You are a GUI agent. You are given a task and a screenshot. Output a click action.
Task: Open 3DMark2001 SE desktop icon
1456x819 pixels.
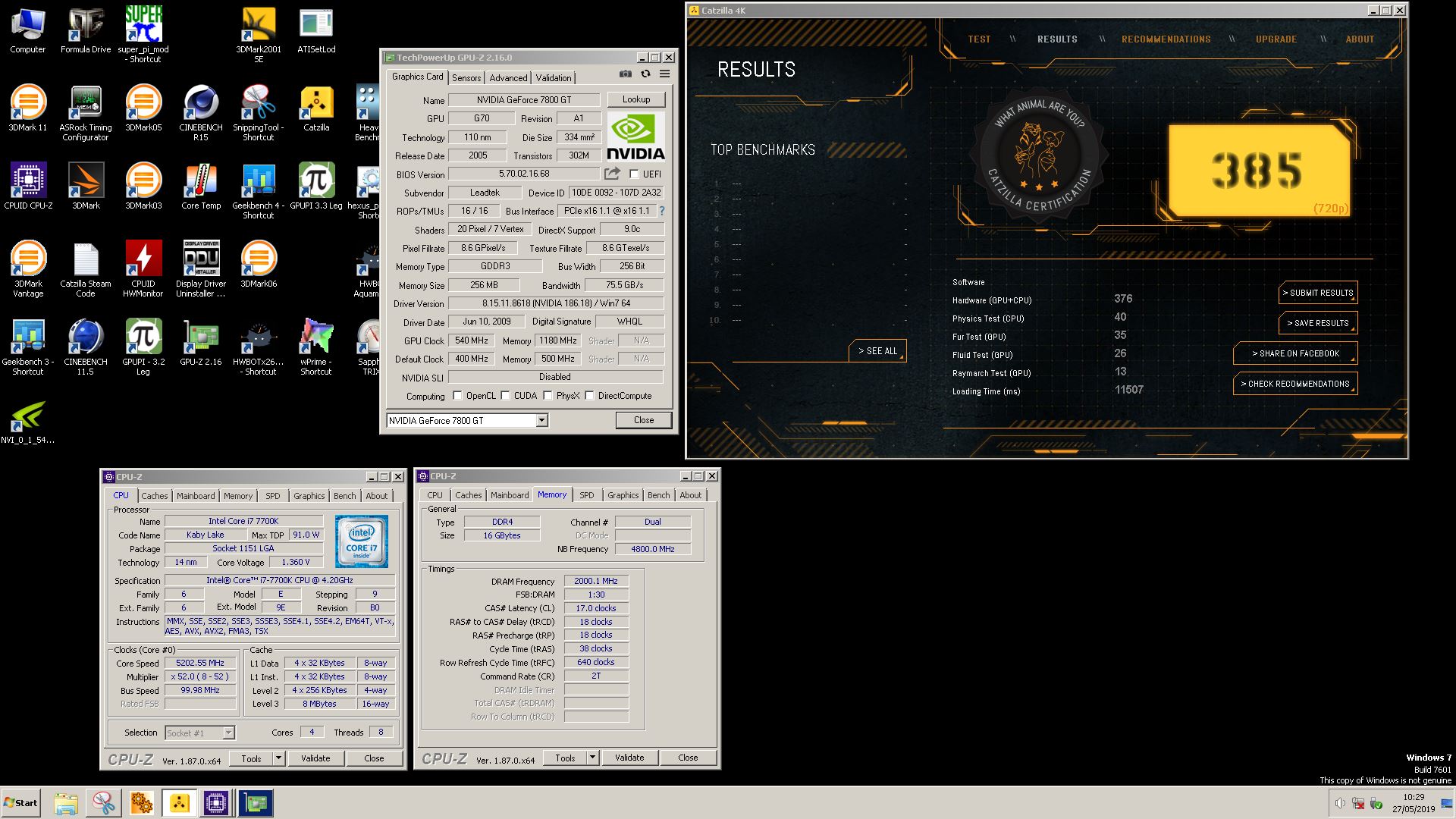(x=259, y=34)
